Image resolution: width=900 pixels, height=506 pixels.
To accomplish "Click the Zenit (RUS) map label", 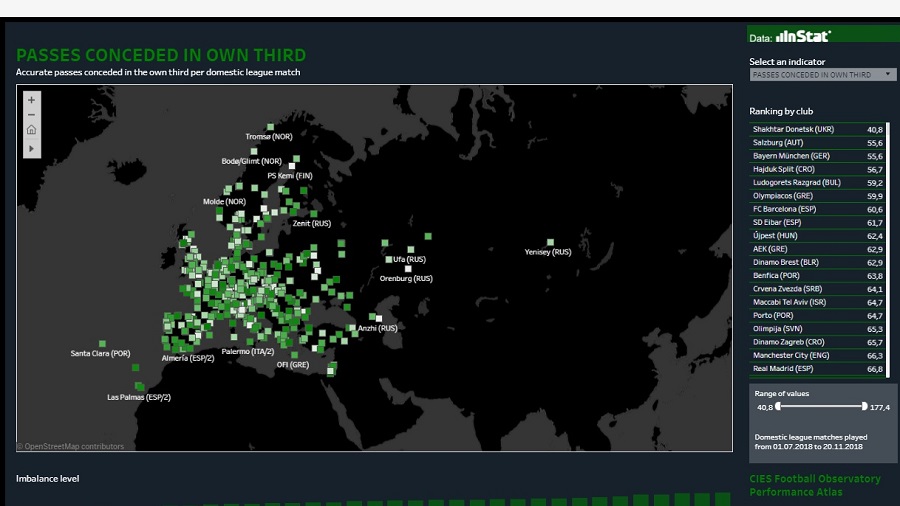I will (x=312, y=223).
